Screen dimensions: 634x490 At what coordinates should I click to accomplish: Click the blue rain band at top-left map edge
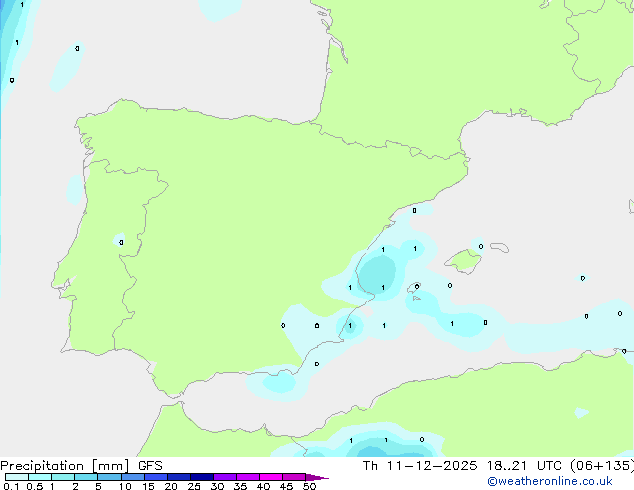coord(8,50)
